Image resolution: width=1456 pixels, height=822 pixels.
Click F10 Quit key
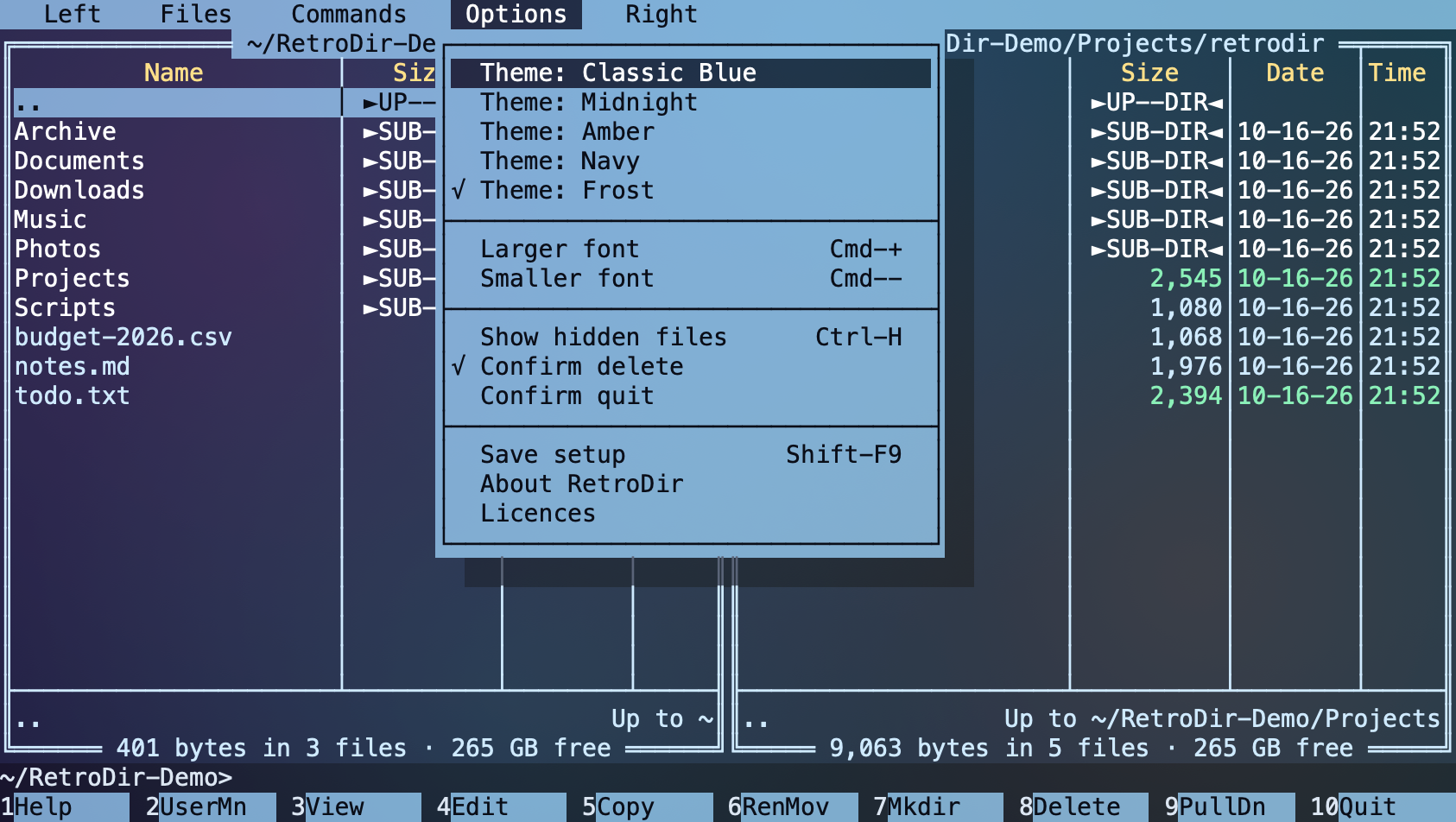point(1383,807)
